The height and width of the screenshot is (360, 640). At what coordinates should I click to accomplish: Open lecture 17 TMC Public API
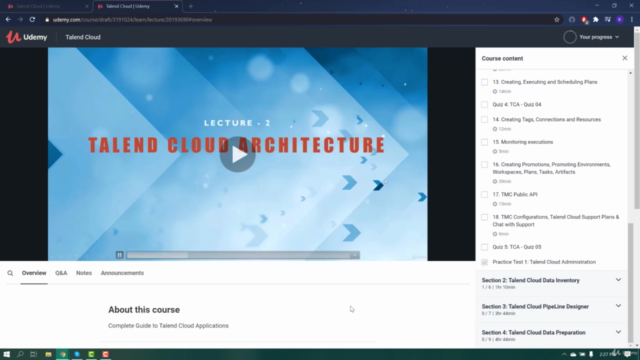pos(515,195)
